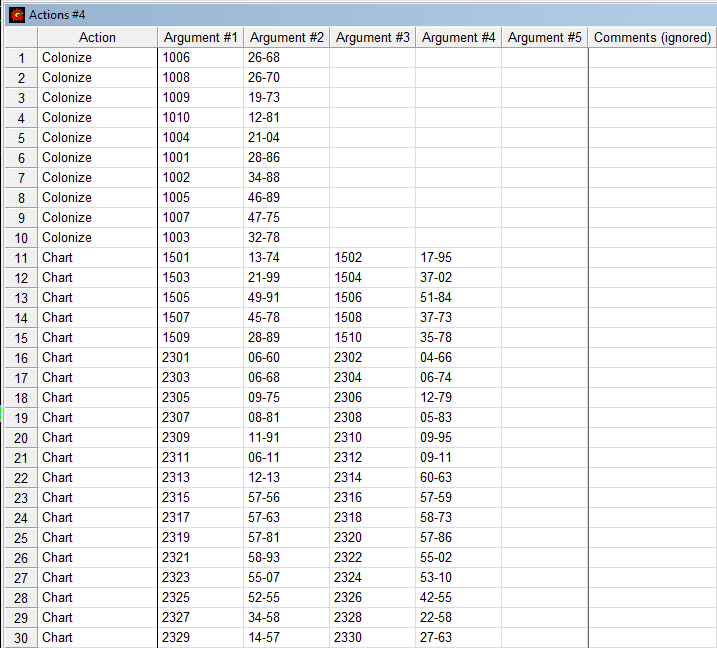Select row number 11 header

click(x=20, y=257)
